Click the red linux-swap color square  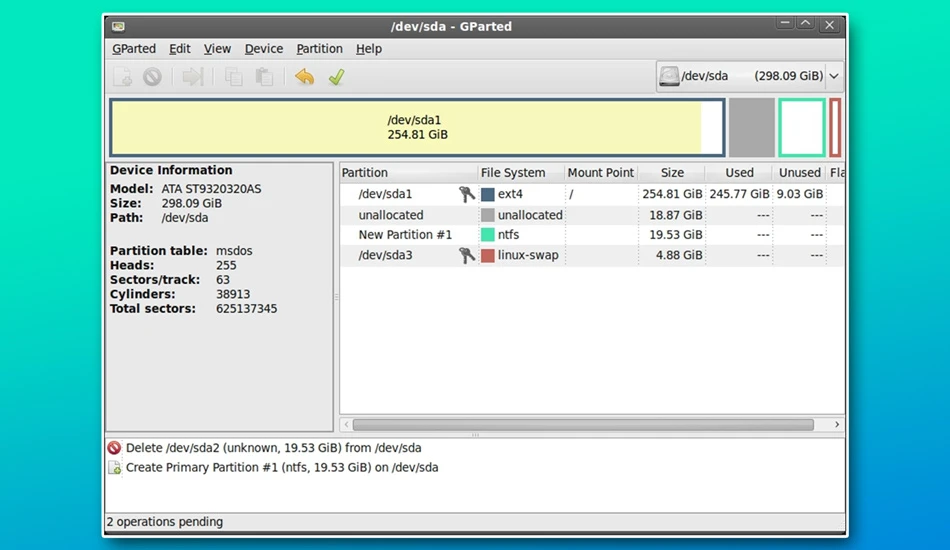pyautogui.click(x=488, y=255)
